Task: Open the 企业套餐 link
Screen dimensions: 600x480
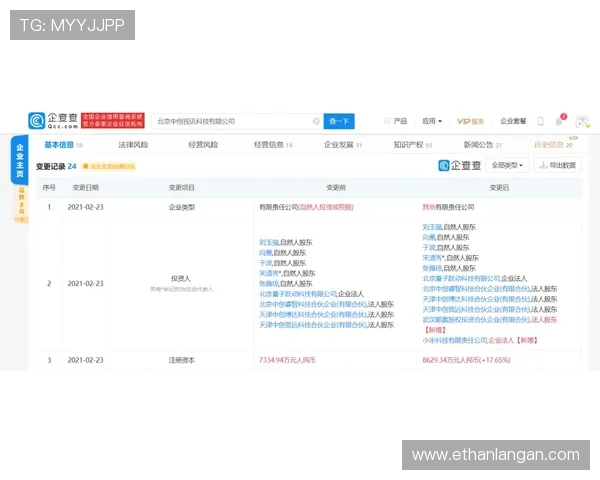Action: pos(513,121)
